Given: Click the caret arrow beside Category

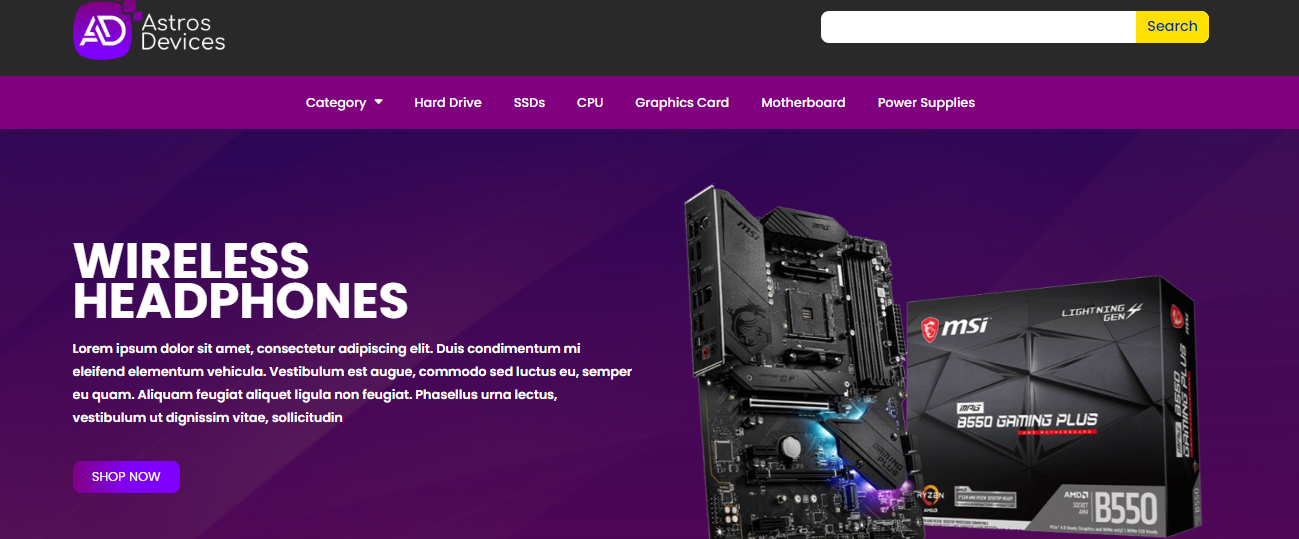Looking at the screenshot, I should (x=378, y=102).
